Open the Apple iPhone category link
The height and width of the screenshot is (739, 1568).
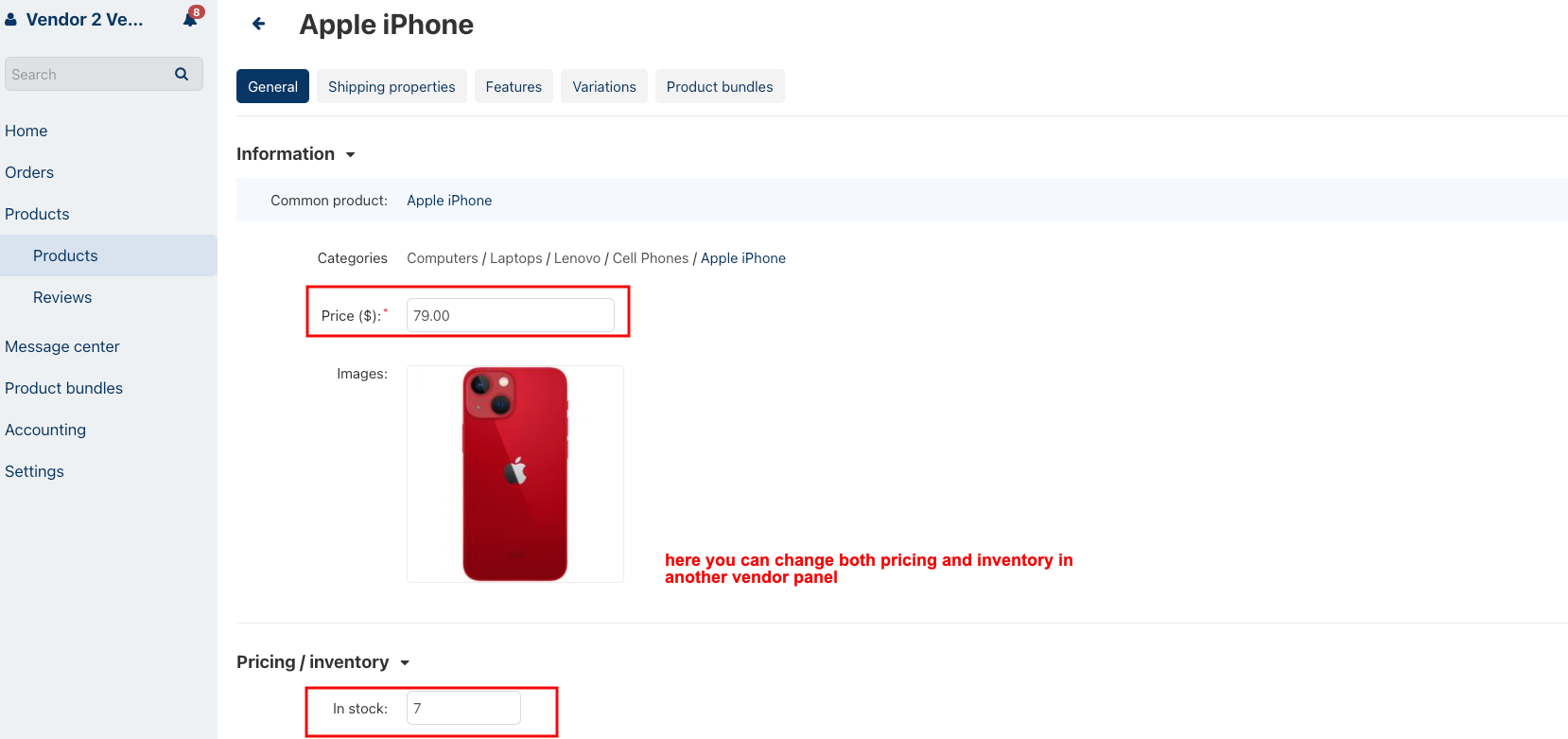tap(743, 258)
